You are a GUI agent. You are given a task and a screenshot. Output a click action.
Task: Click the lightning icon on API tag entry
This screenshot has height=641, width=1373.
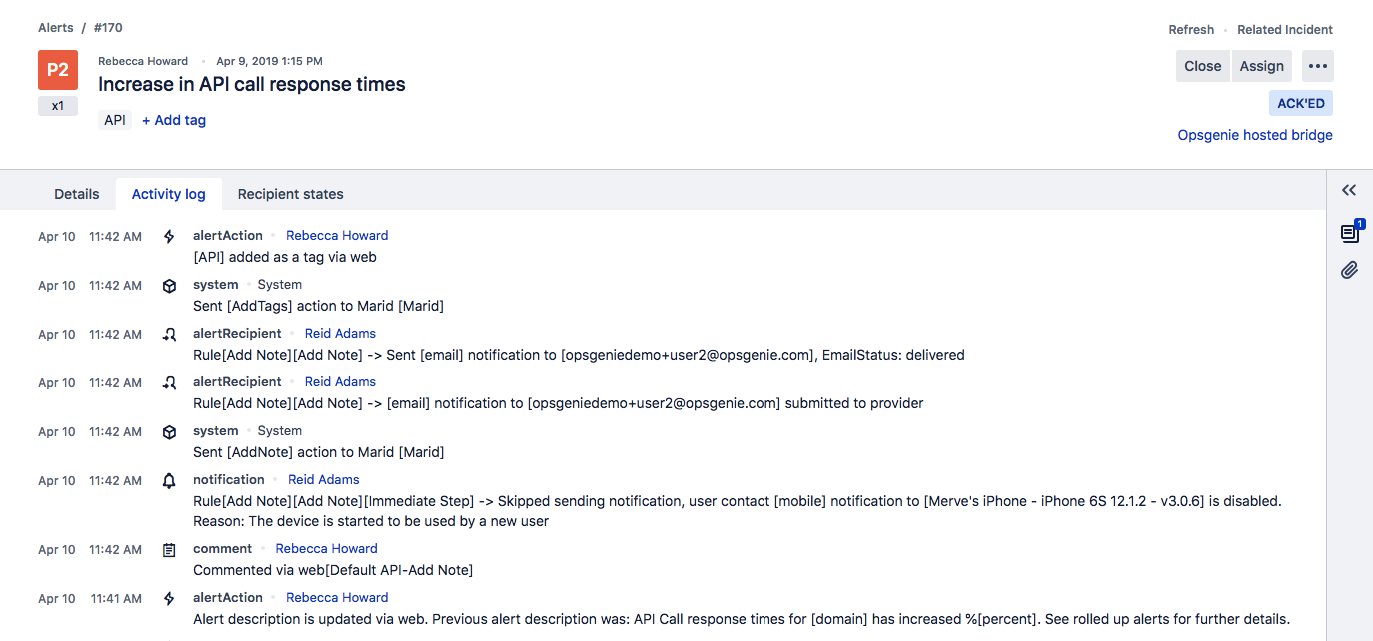point(169,237)
